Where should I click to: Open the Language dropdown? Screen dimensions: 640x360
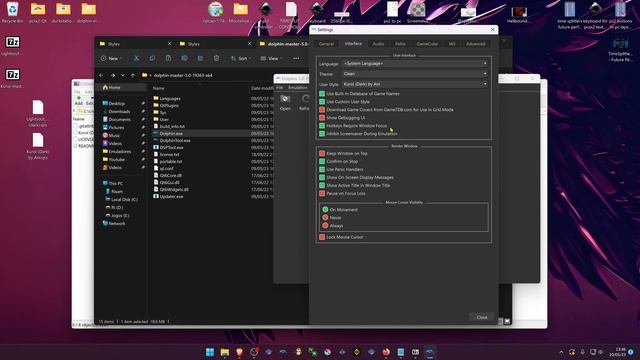click(415, 64)
